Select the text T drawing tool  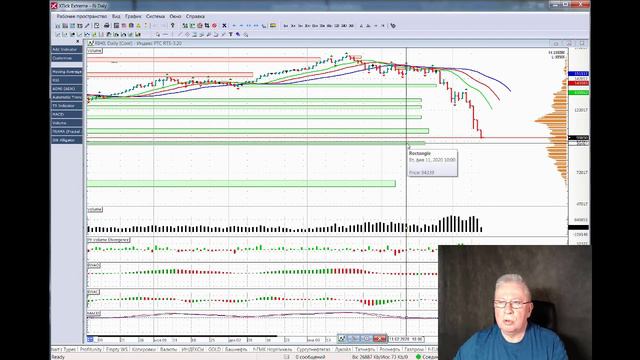point(231,35)
